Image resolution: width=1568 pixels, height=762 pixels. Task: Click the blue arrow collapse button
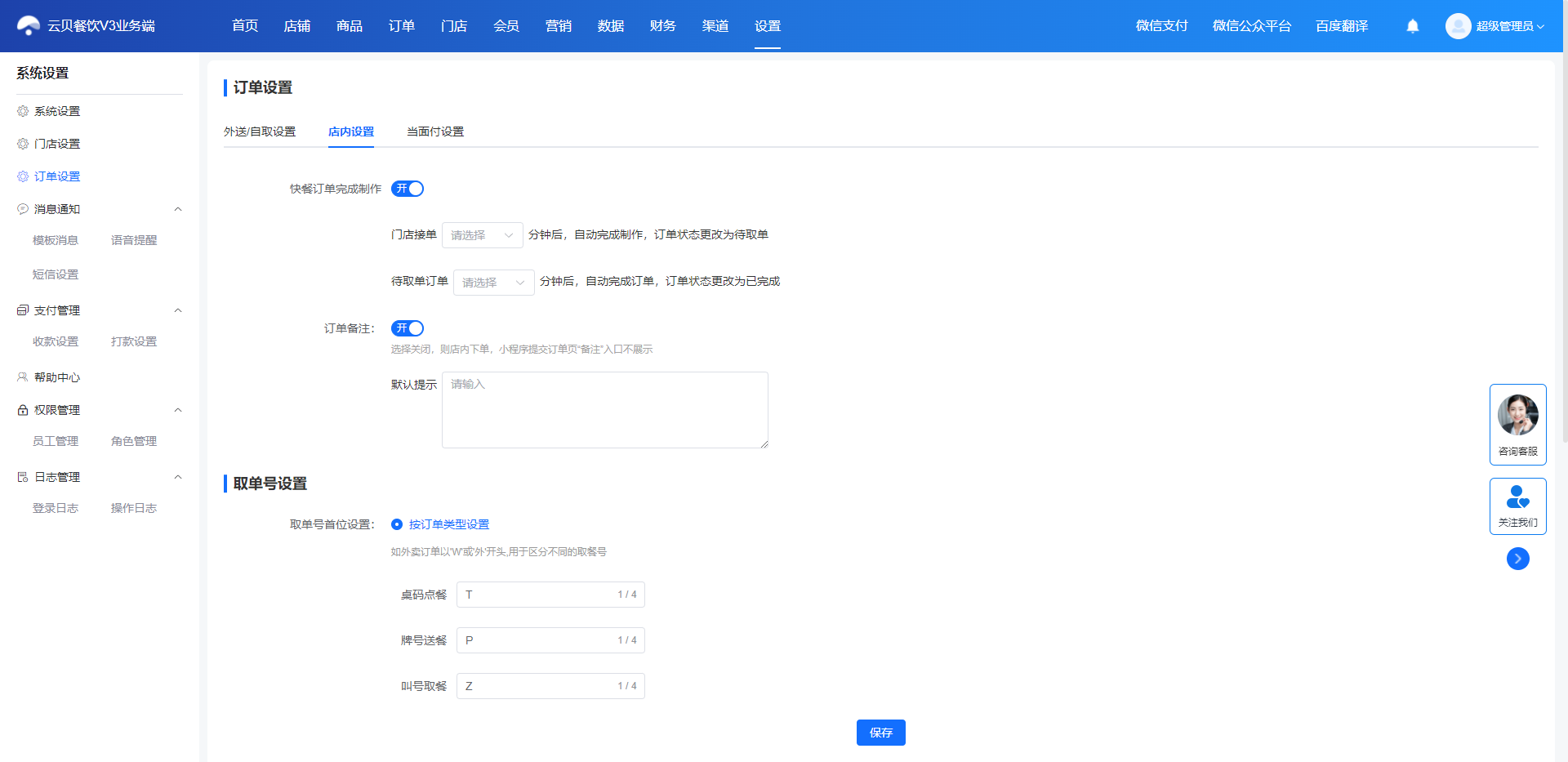coord(1518,559)
